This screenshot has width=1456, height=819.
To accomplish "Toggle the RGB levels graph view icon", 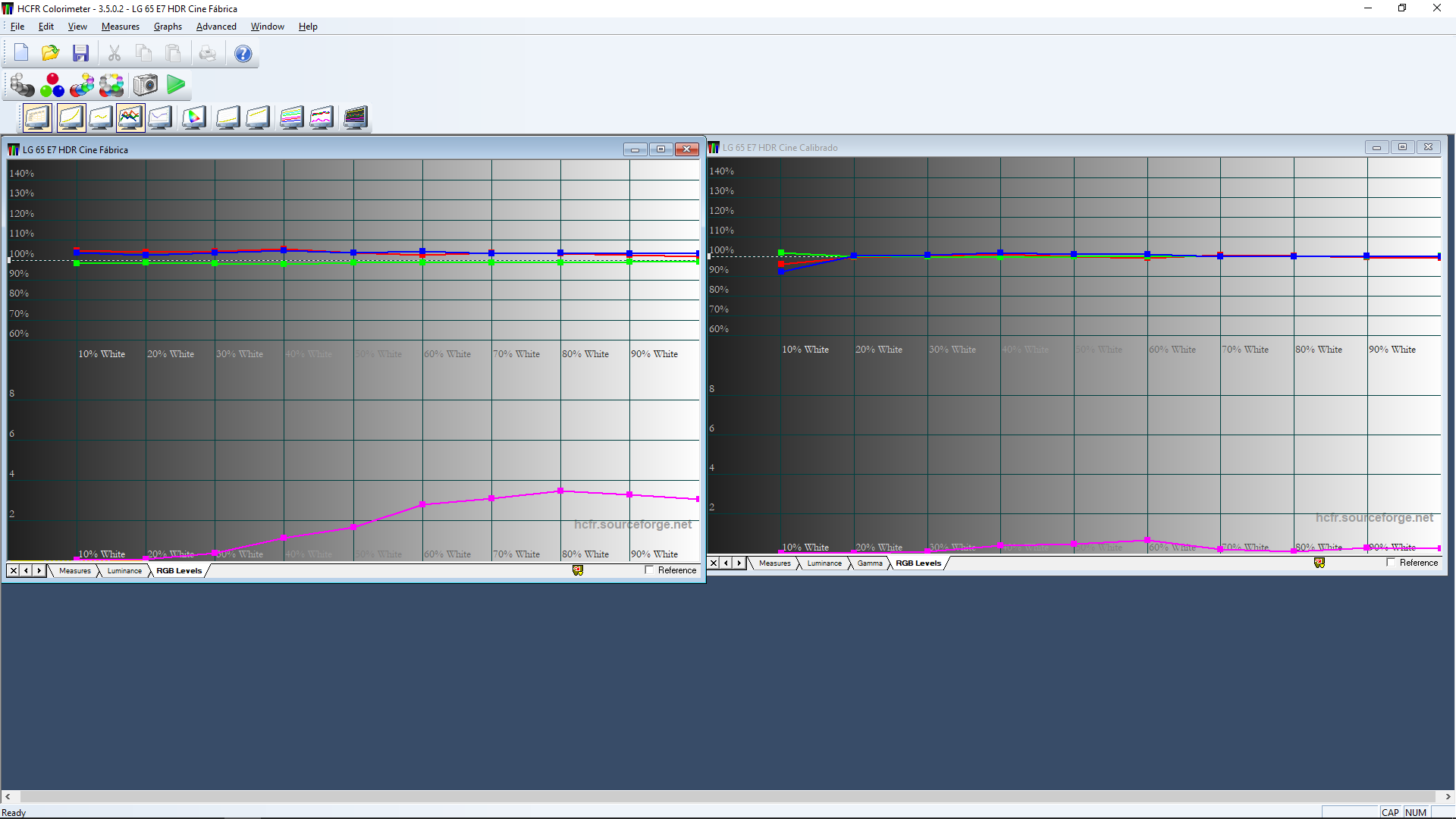I will point(130,118).
